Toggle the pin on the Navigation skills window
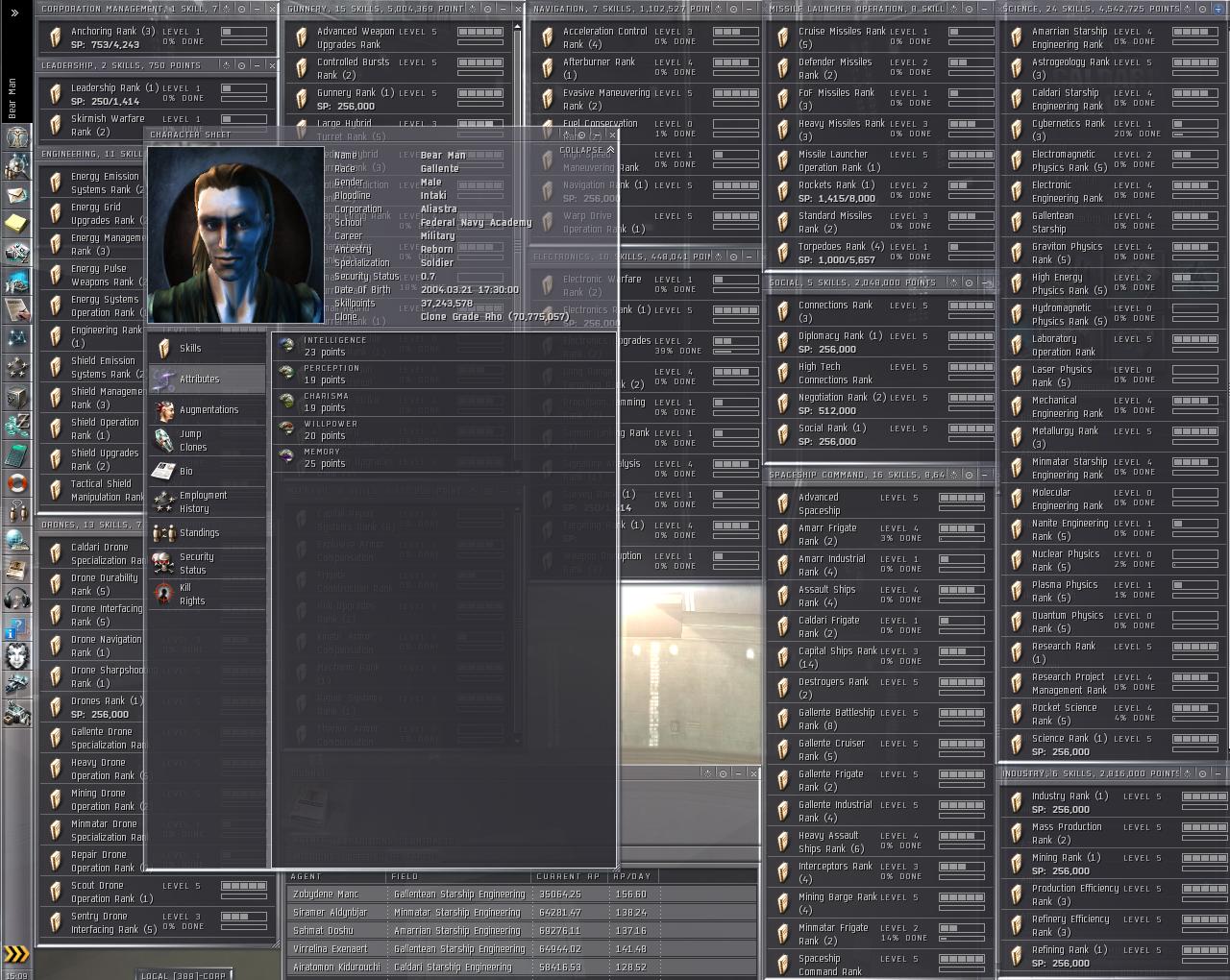 (x=719, y=9)
